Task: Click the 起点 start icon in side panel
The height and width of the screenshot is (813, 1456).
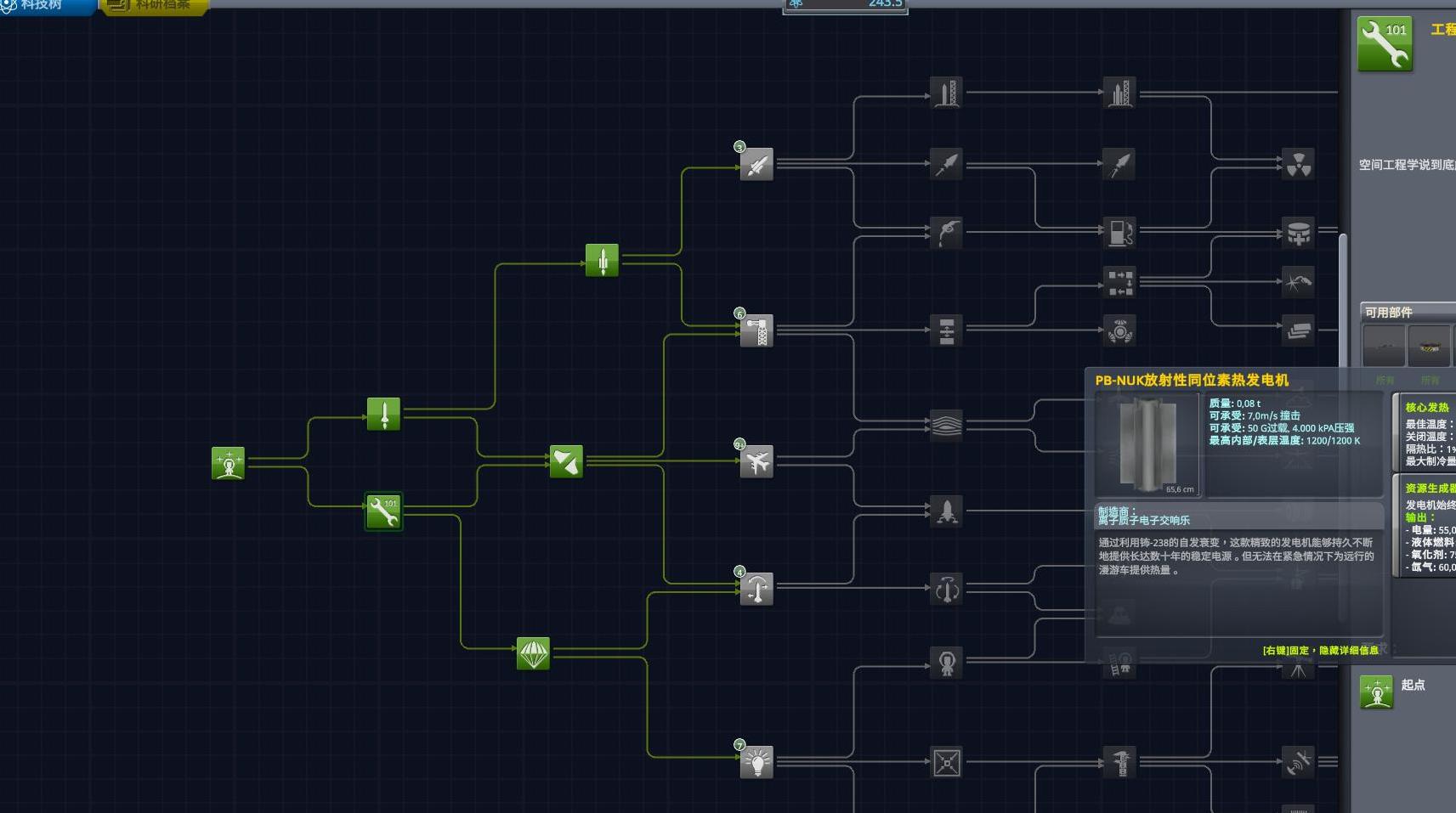Action: [1376, 692]
